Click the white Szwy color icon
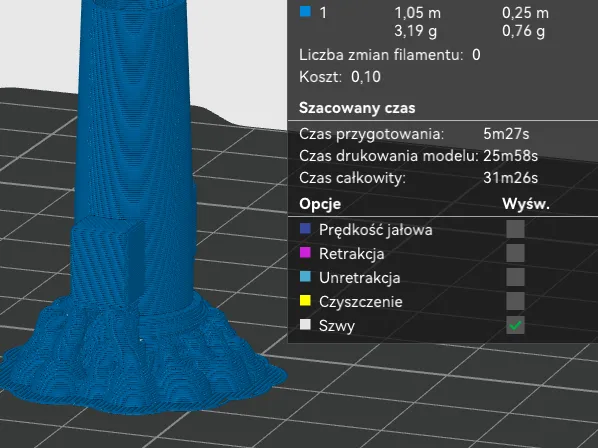The image size is (598, 448). pos(305,325)
